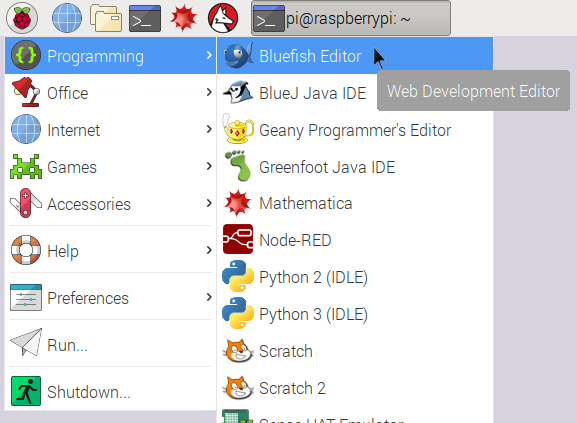Launch Mathematica from the taskbar
This screenshot has height=423, width=577.
click(184, 18)
